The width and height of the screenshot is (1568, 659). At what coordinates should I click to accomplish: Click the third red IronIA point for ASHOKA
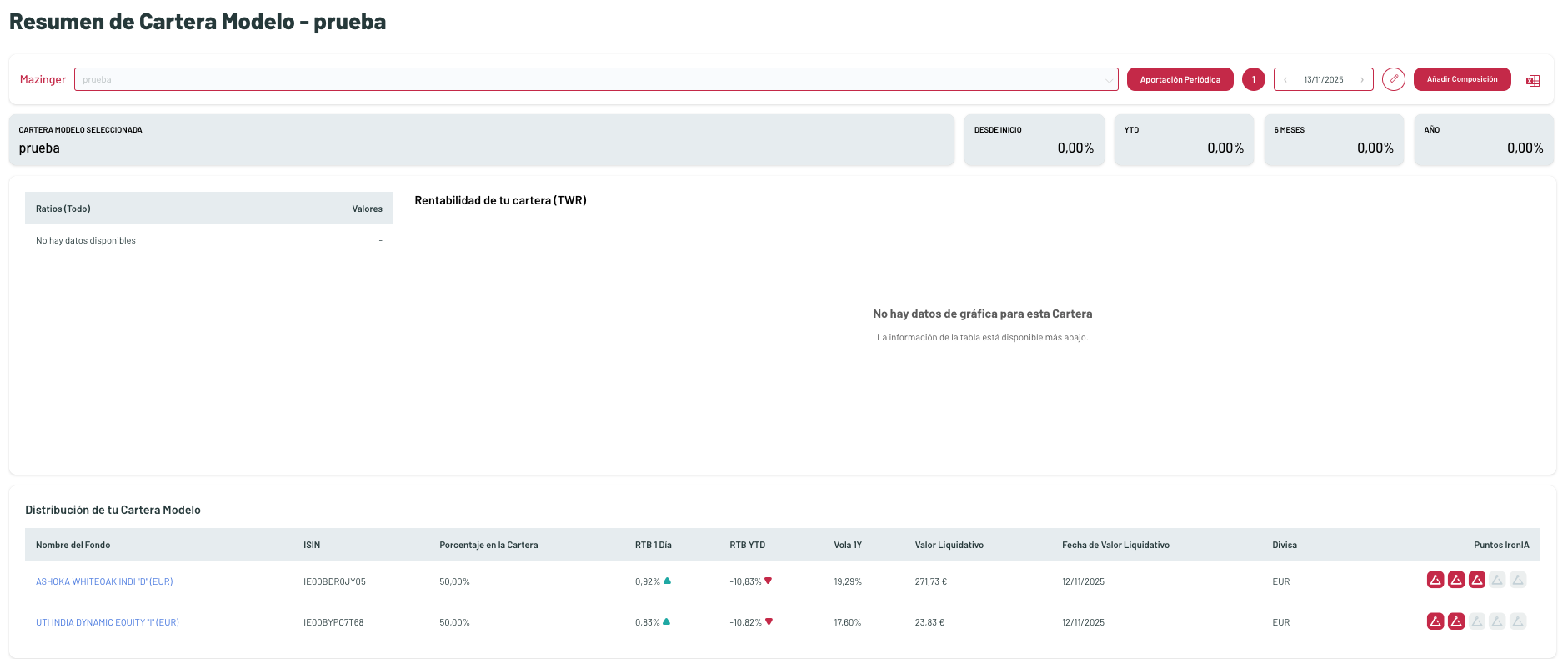1476,580
